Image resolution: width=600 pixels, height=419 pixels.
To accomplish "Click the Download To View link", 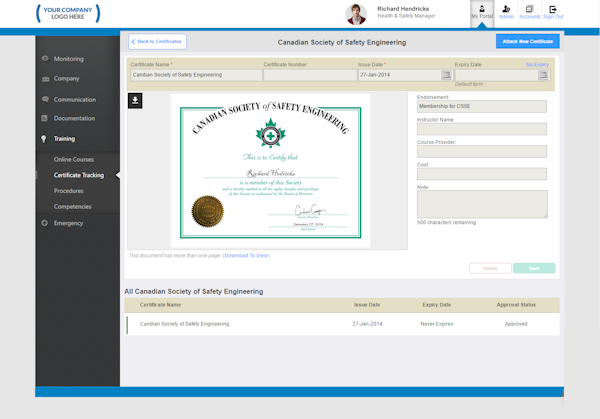I will [246, 255].
